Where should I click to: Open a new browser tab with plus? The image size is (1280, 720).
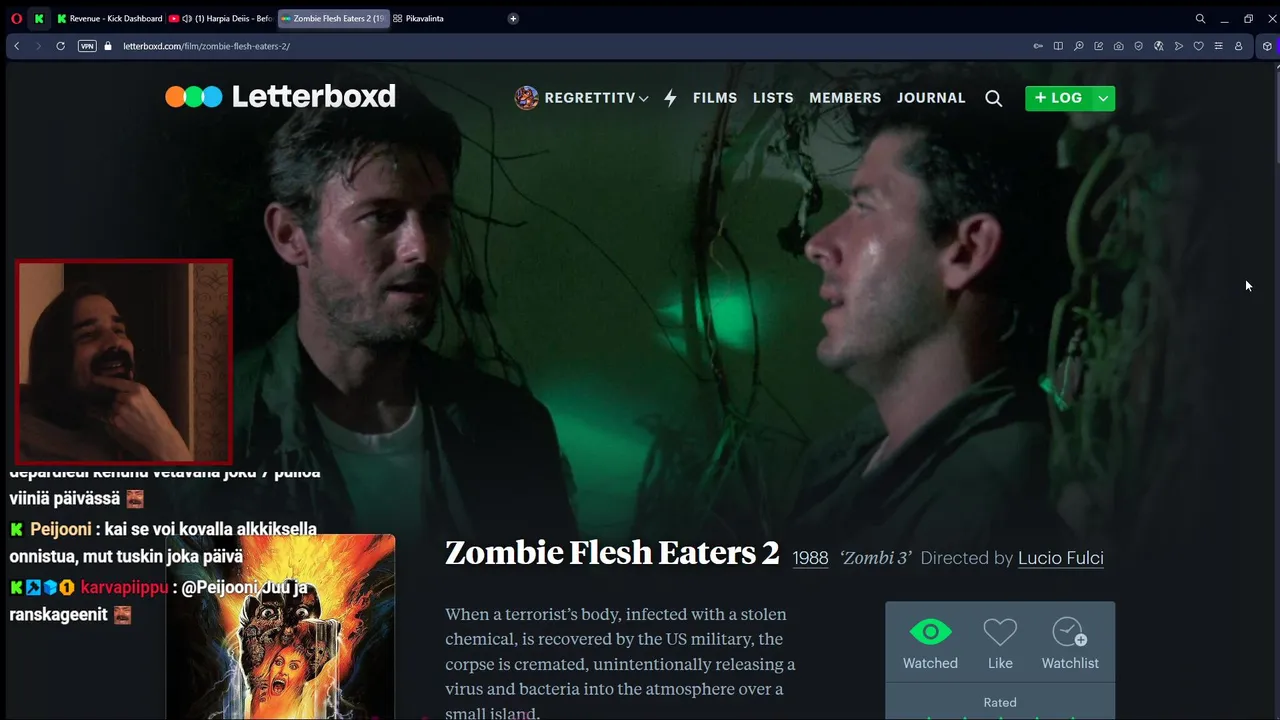[x=513, y=18]
